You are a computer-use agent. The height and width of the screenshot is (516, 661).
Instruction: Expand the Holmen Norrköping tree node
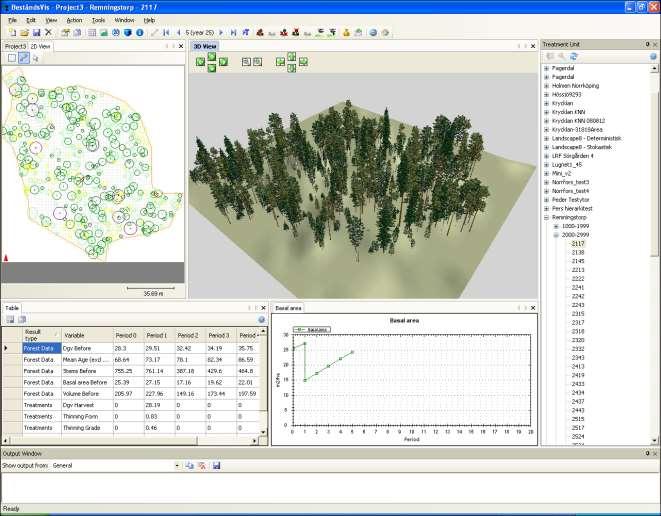pyautogui.click(x=546, y=86)
